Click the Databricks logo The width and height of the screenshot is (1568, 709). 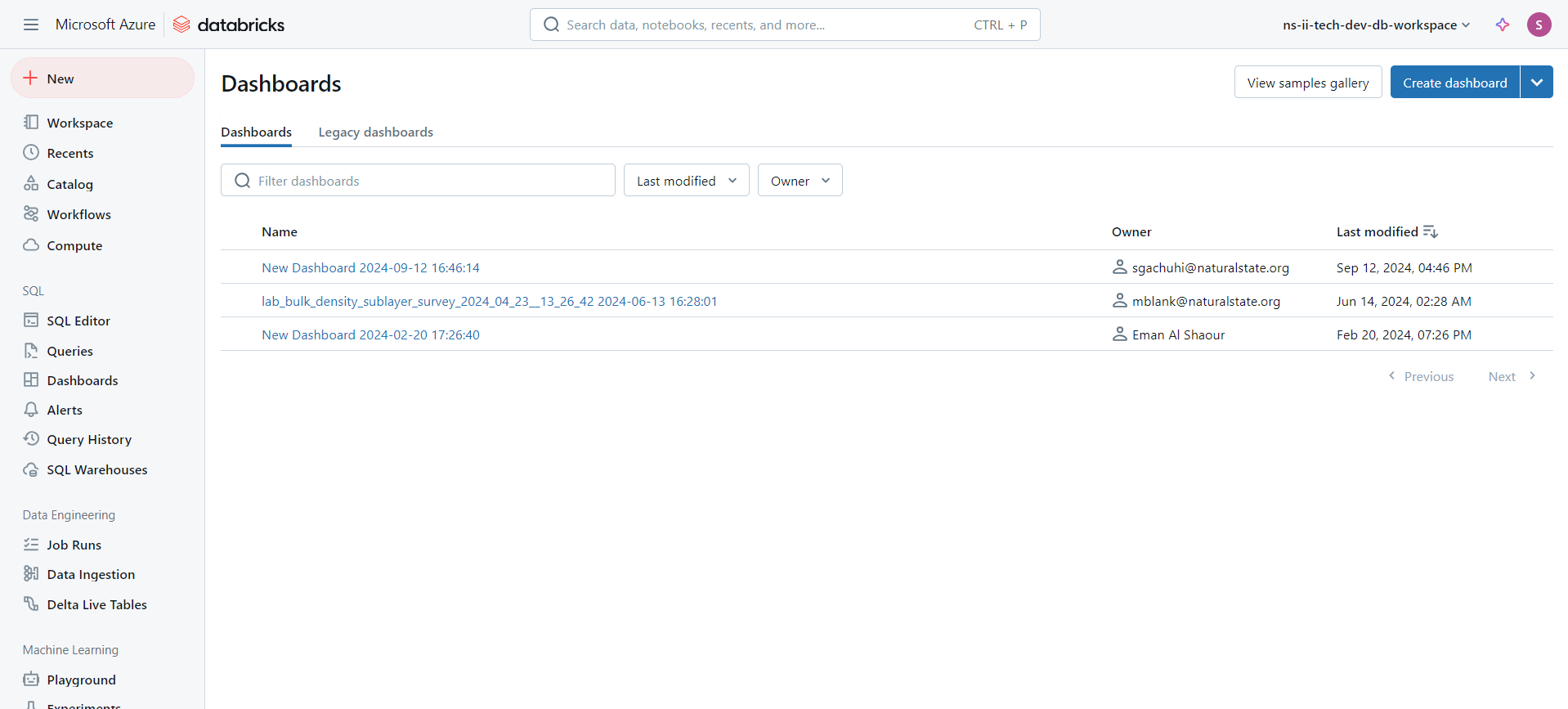(229, 25)
